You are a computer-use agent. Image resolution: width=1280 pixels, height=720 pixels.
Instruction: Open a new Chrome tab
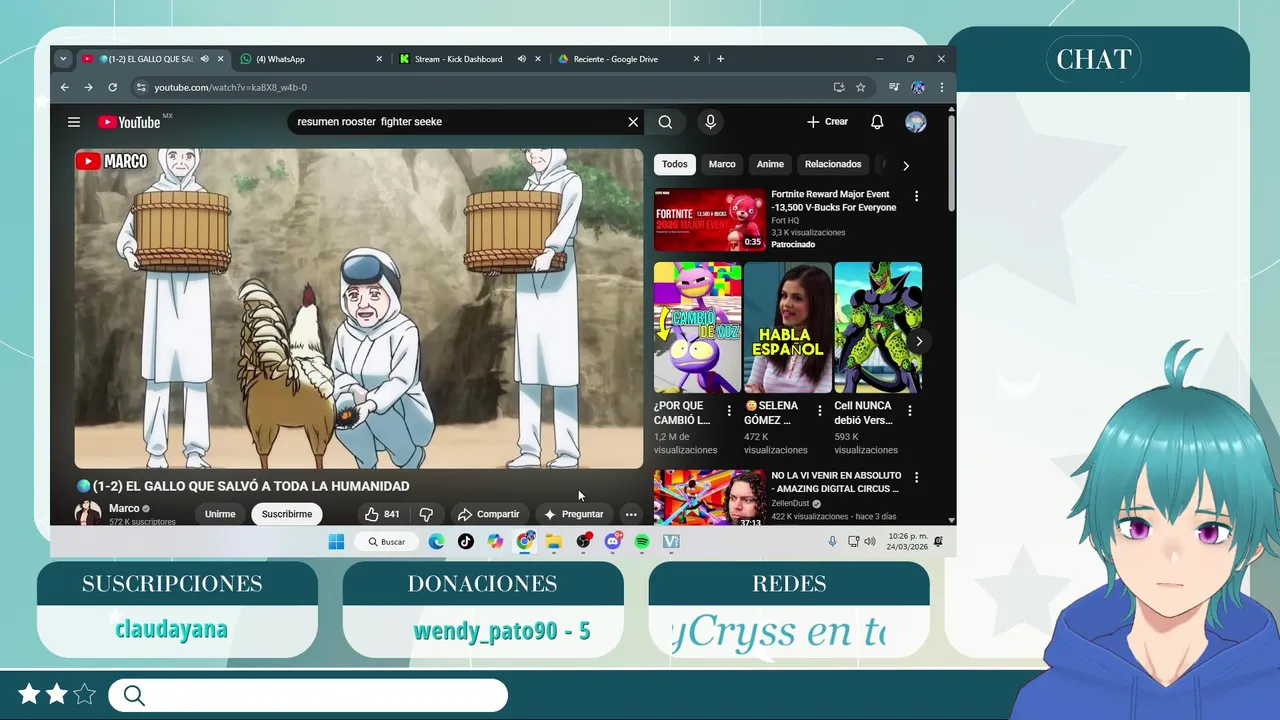click(x=720, y=59)
